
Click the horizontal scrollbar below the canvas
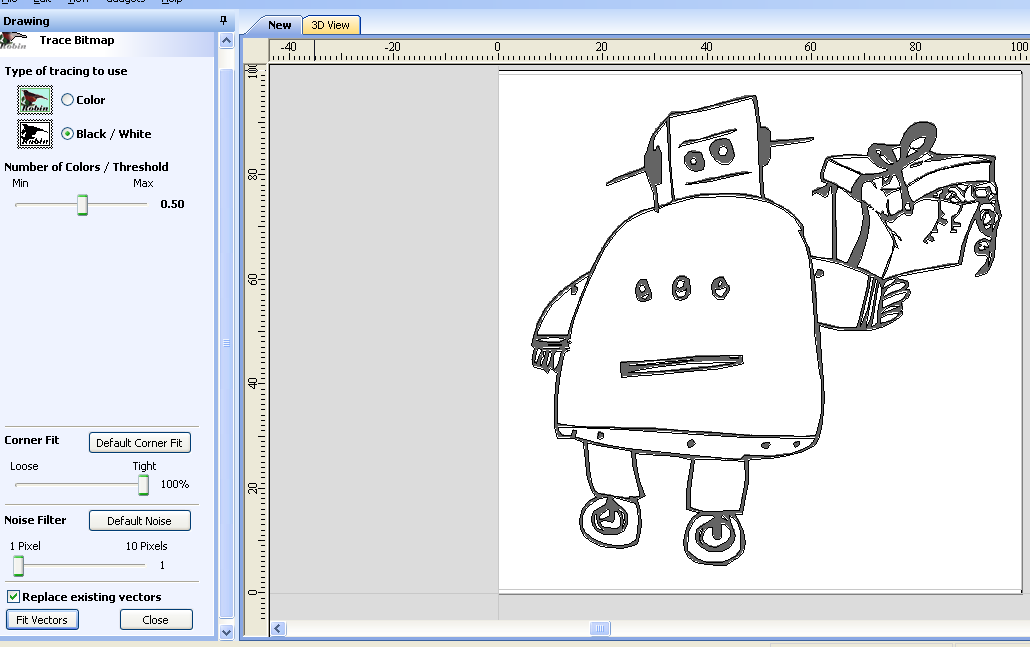(x=600, y=629)
